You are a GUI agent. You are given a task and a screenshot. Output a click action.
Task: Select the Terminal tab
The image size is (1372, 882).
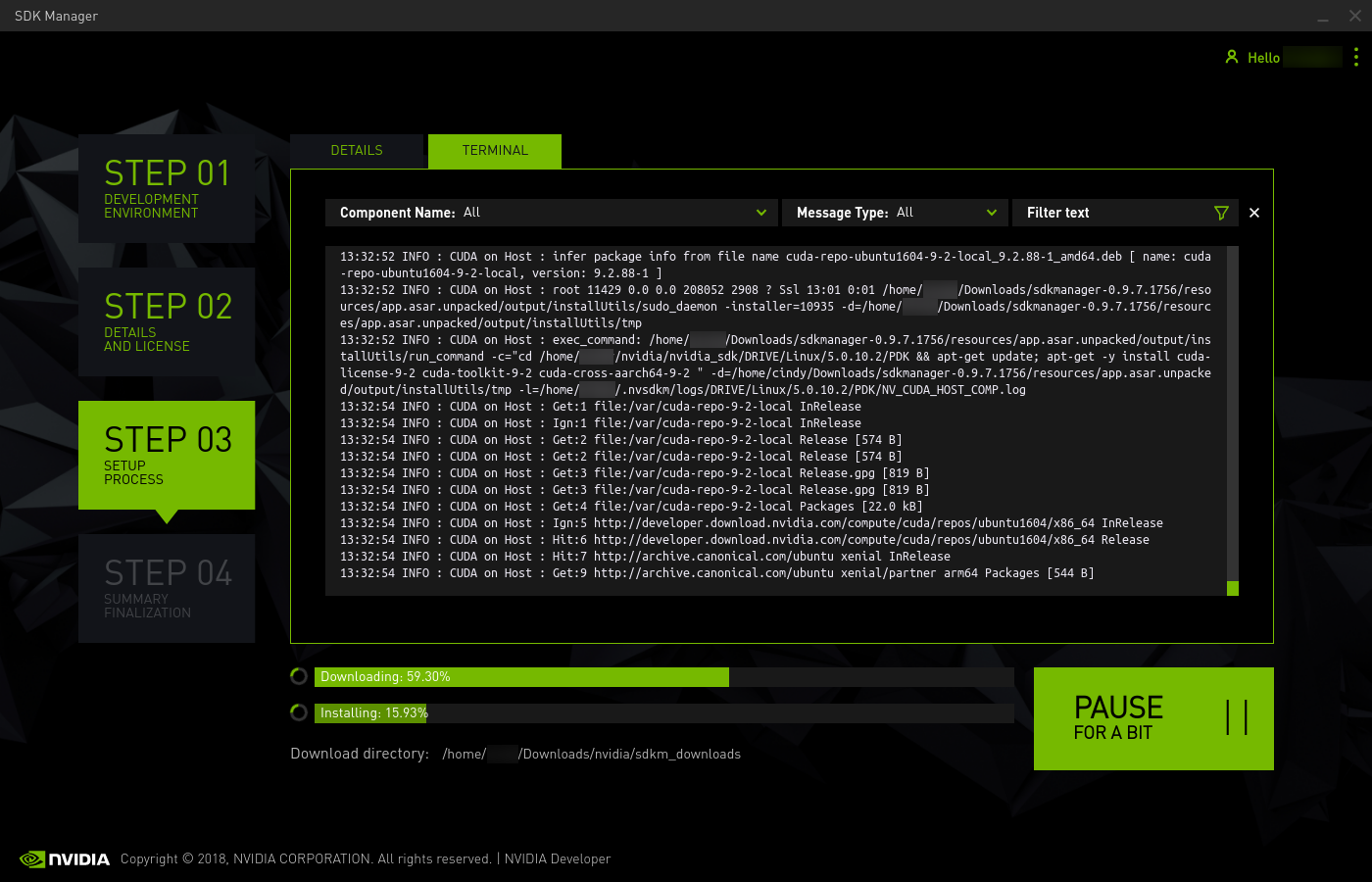coord(495,151)
